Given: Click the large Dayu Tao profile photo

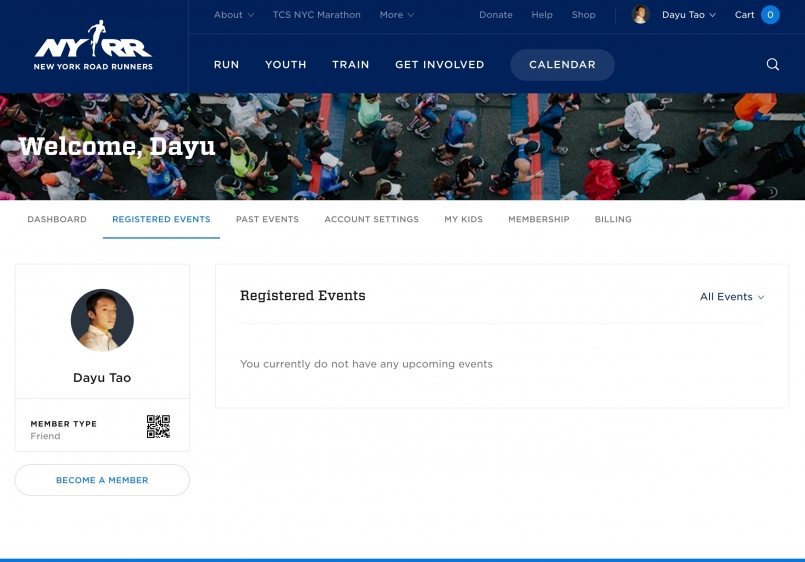Looking at the screenshot, I should point(102,320).
